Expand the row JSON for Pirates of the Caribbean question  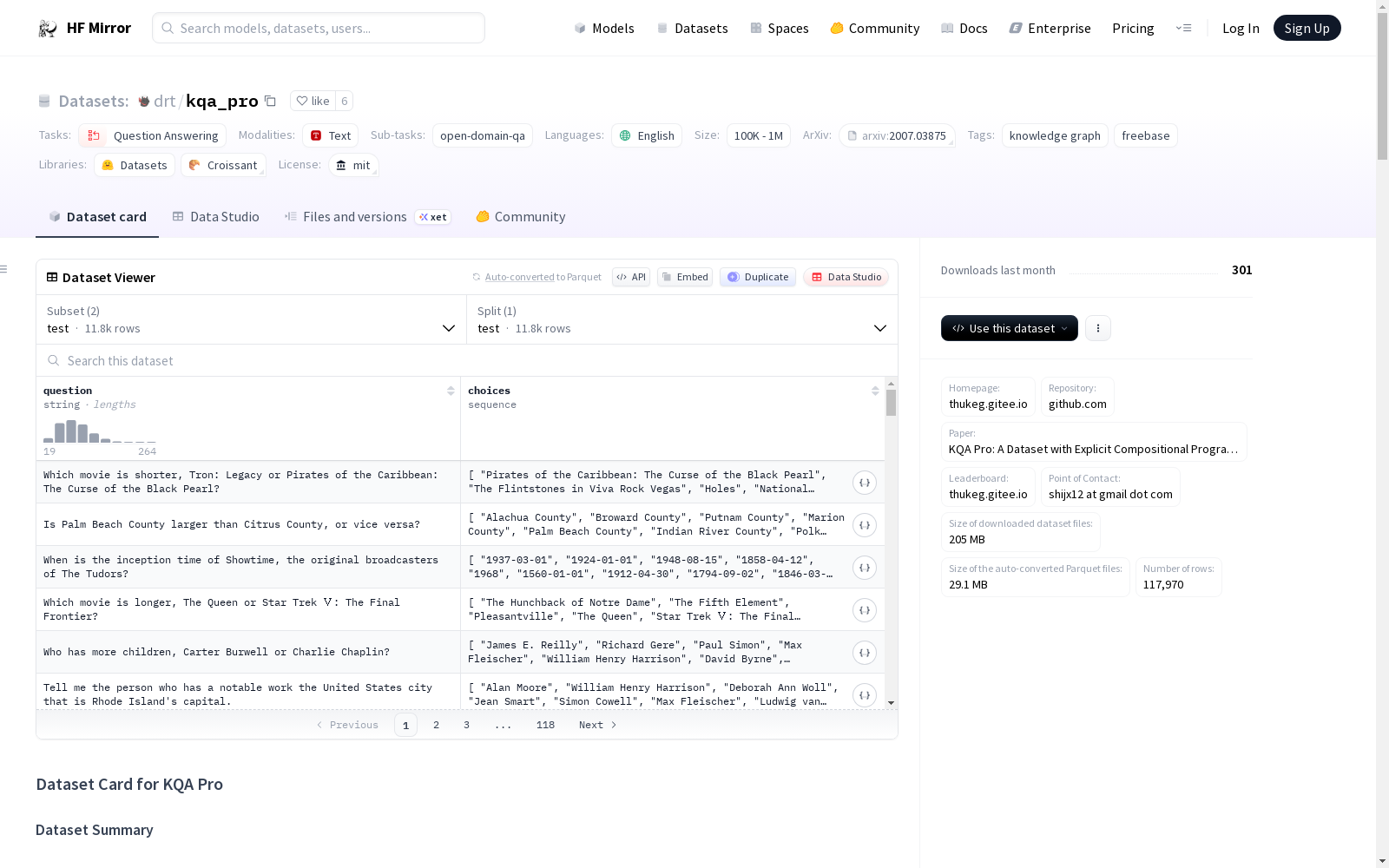(x=864, y=483)
